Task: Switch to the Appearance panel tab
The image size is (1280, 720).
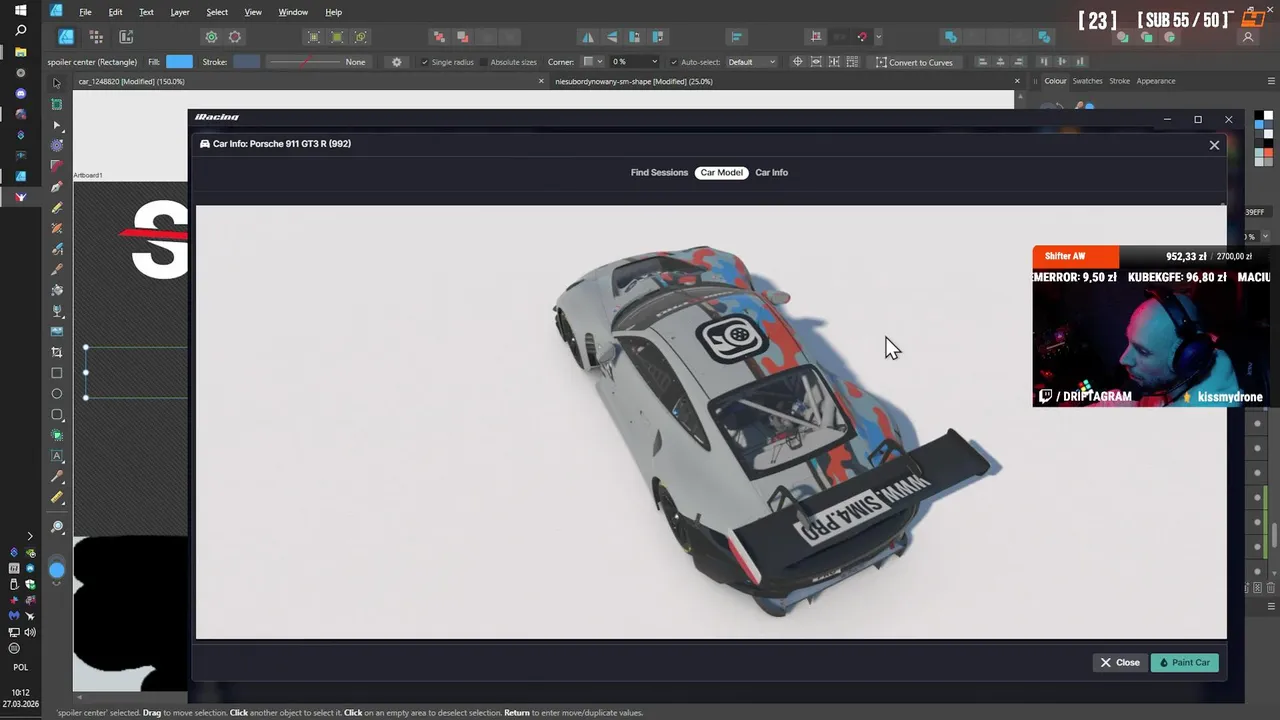Action: [x=1156, y=81]
